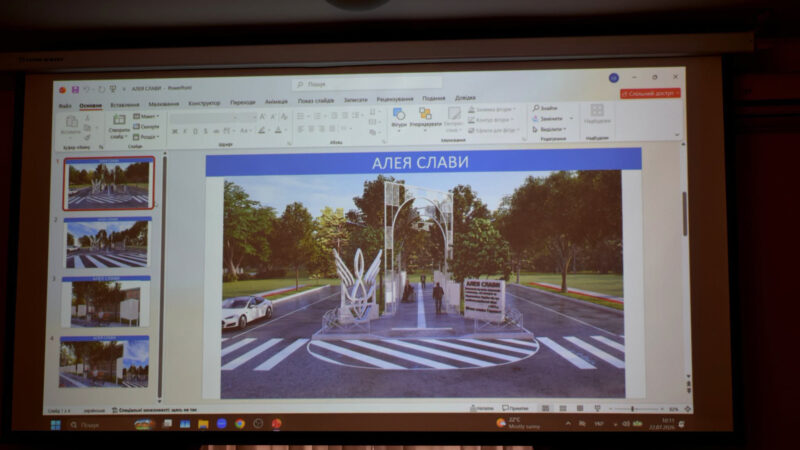800x450 pixels.
Task: Click Скинути reset slide button
Action: (146, 127)
